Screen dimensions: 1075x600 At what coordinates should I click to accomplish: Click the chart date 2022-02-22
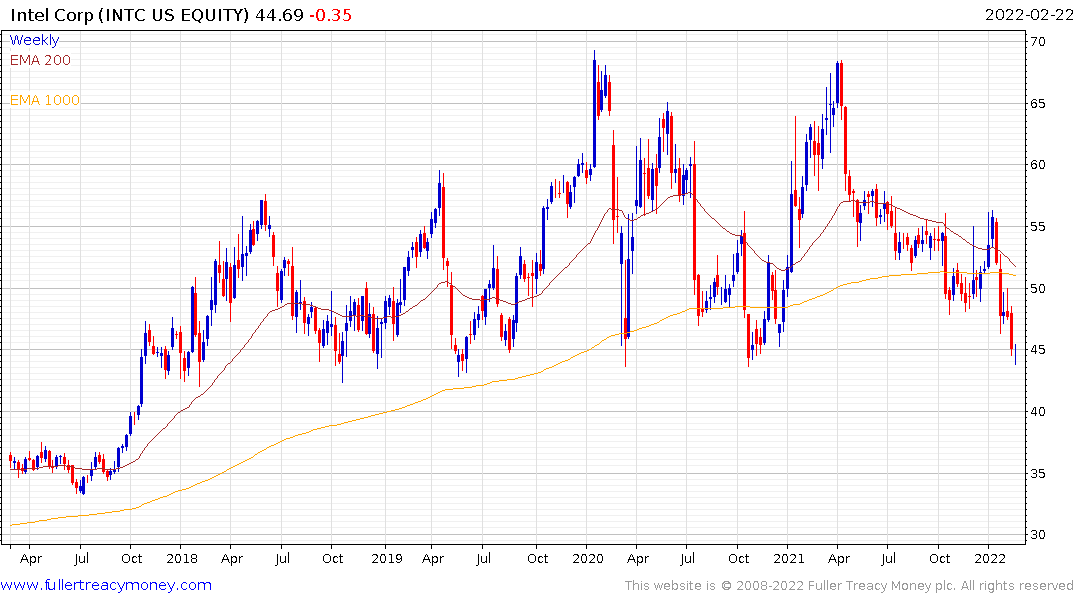(x=1028, y=15)
